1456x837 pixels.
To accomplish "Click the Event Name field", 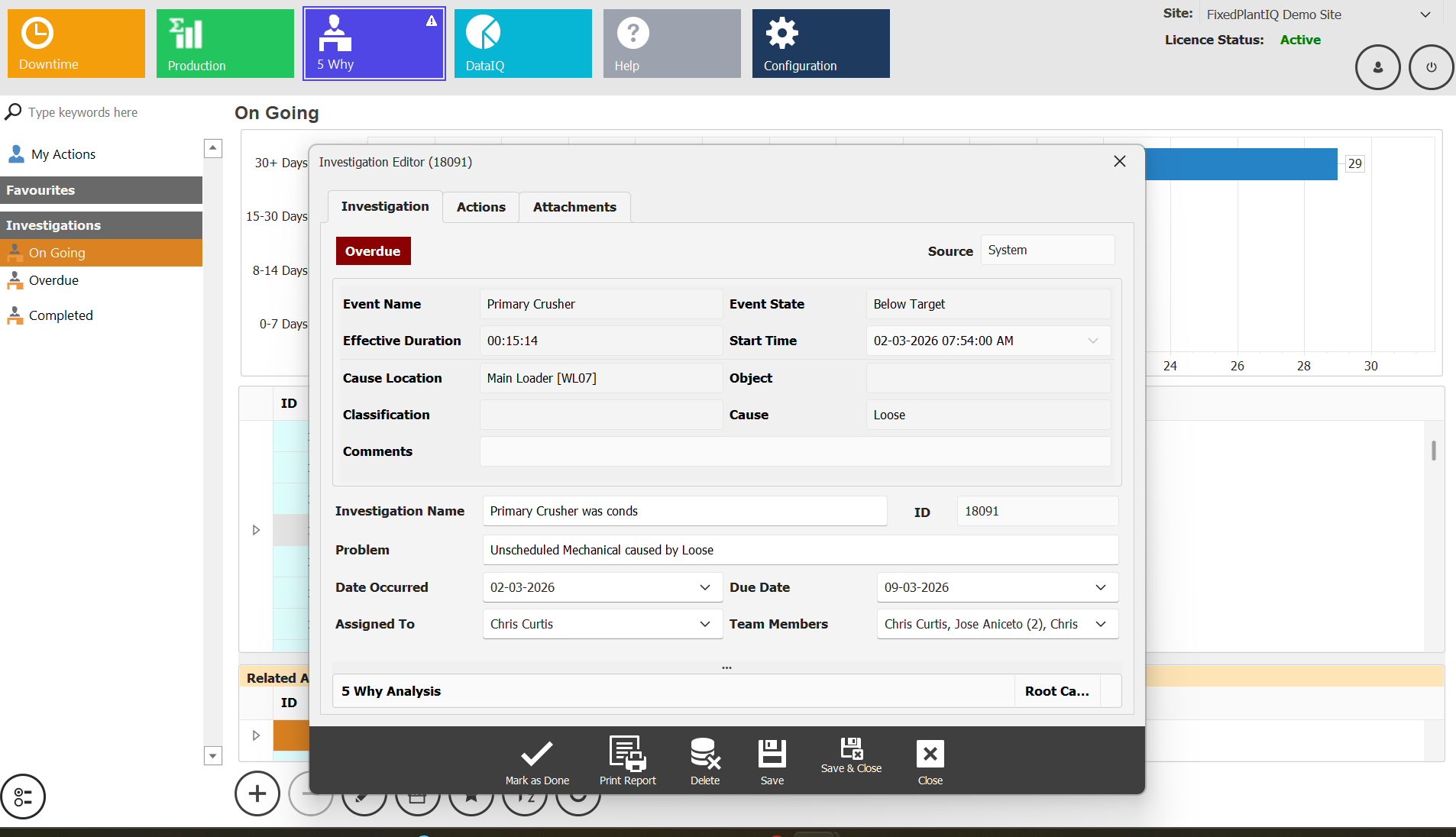I will click(601, 304).
